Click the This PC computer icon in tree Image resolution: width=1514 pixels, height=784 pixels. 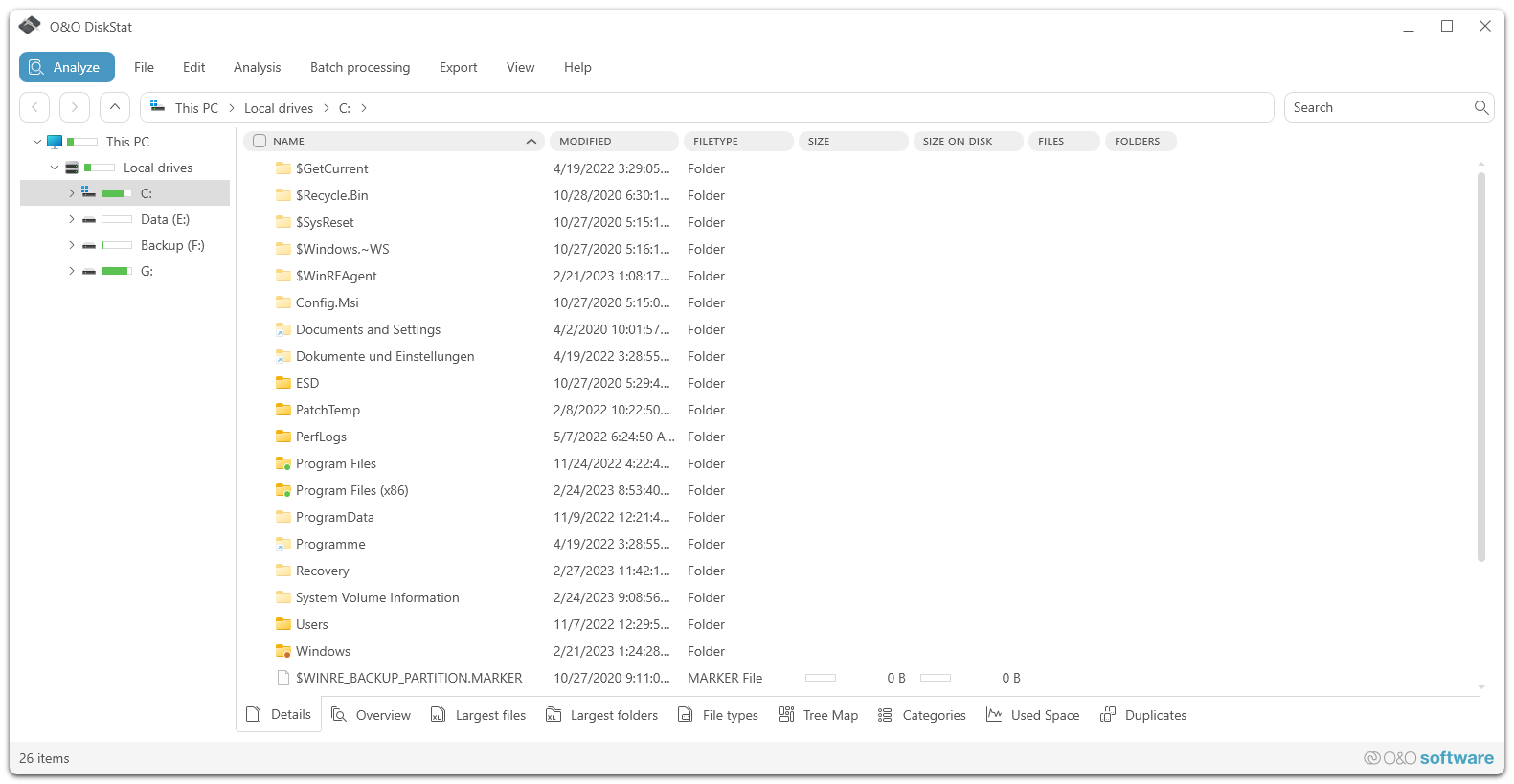[55, 142]
